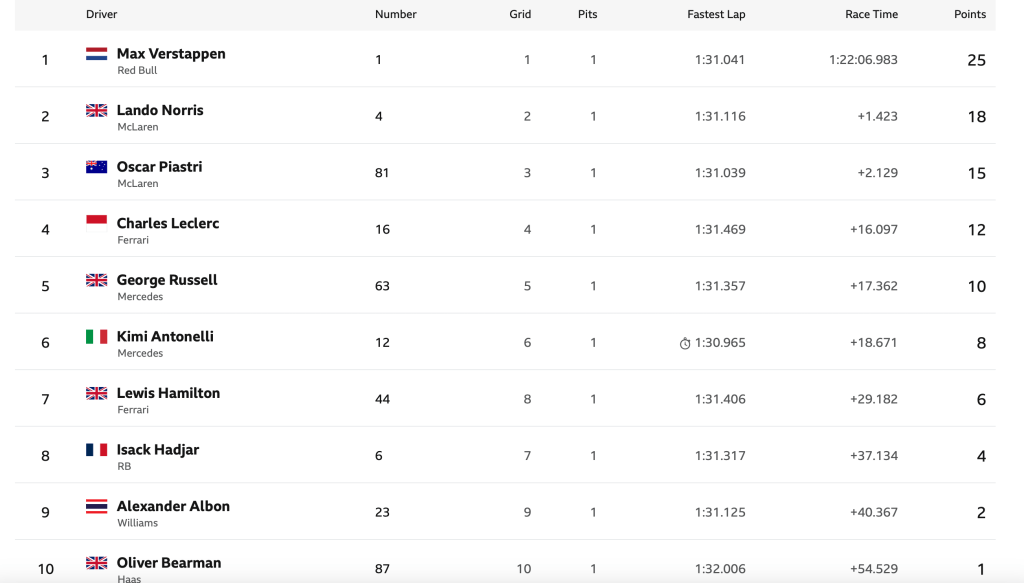Click the Italian flag beside Kimi Antonelli
1024x583 pixels.
click(x=96, y=337)
